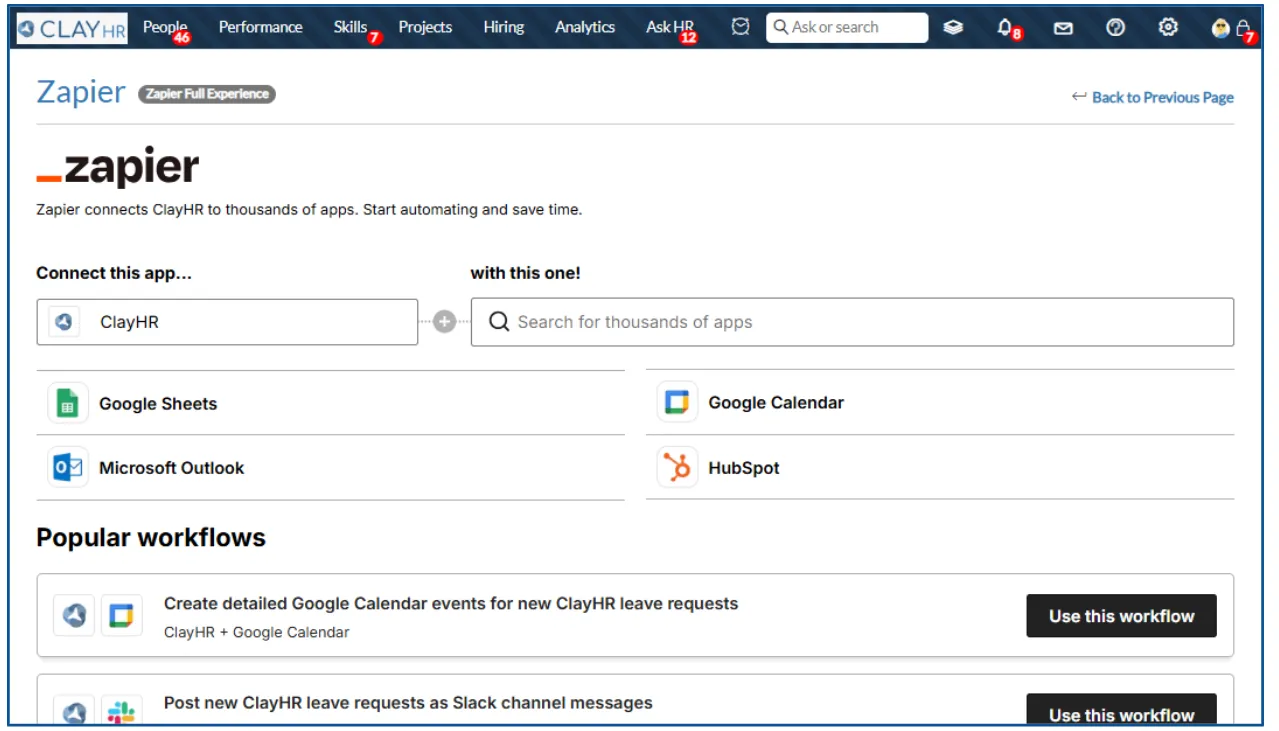The image size is (1279, 731).
Task: Click the Zapier page heading
Action: tap(81, 92)
